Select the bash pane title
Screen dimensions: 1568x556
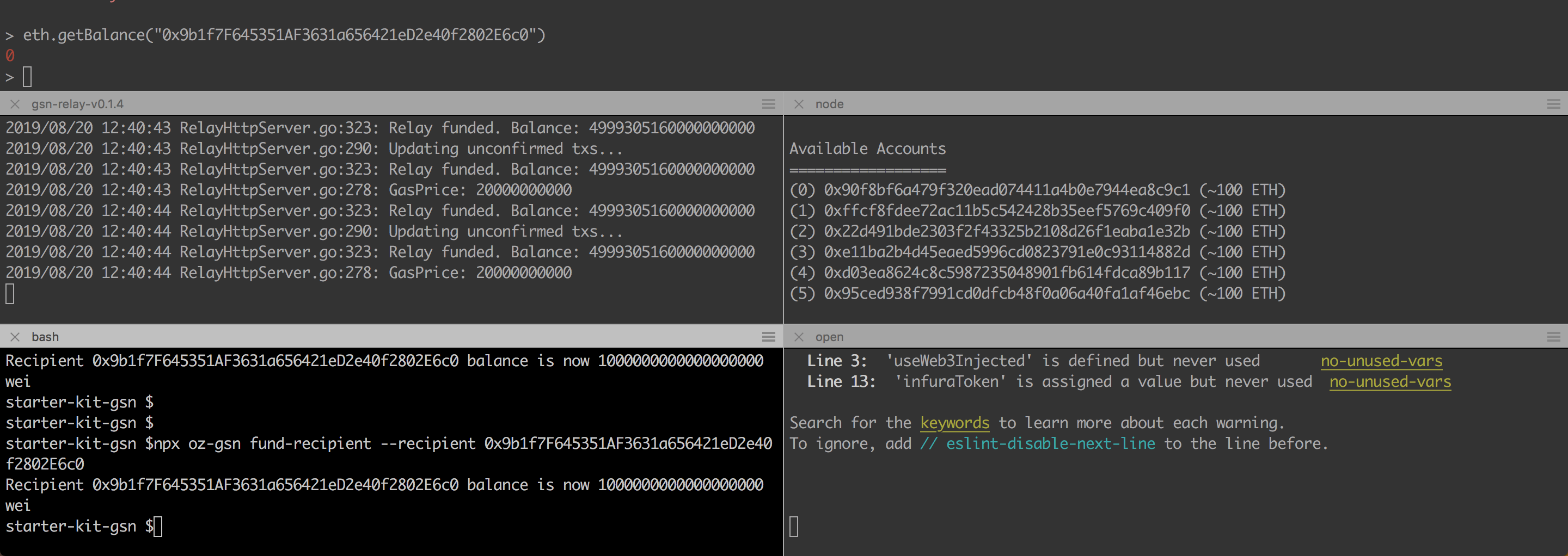(x=45, y=336)
